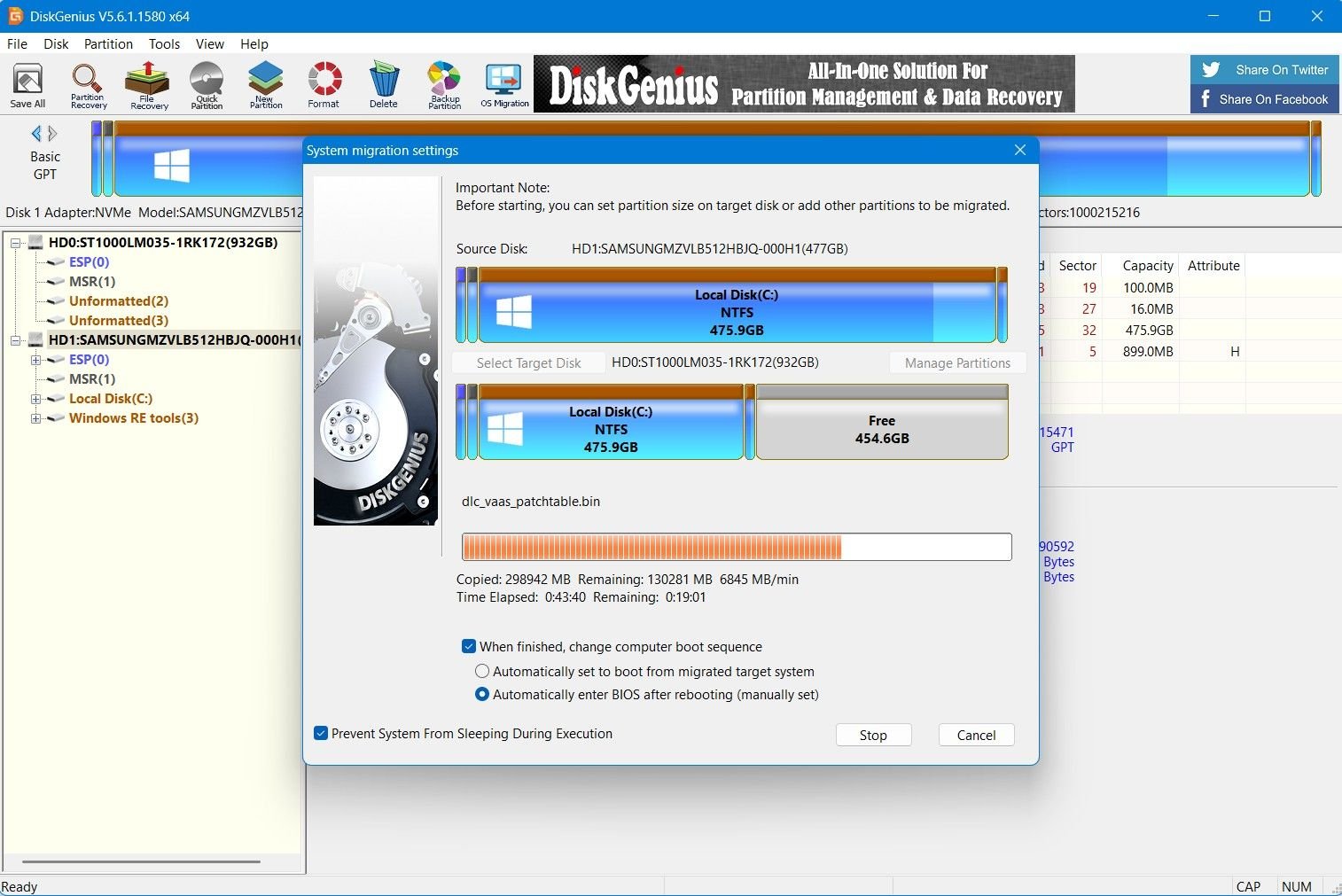1342x896 pixels.
Task: Click the Format toolbar icon
Action: [x=324, y=86]
